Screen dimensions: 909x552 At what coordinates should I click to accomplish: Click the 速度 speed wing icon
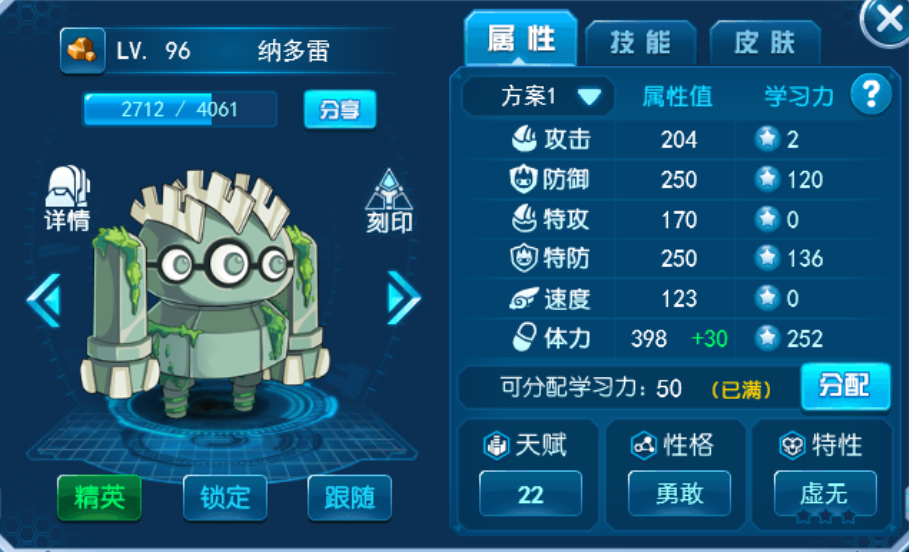click(524, 299)
